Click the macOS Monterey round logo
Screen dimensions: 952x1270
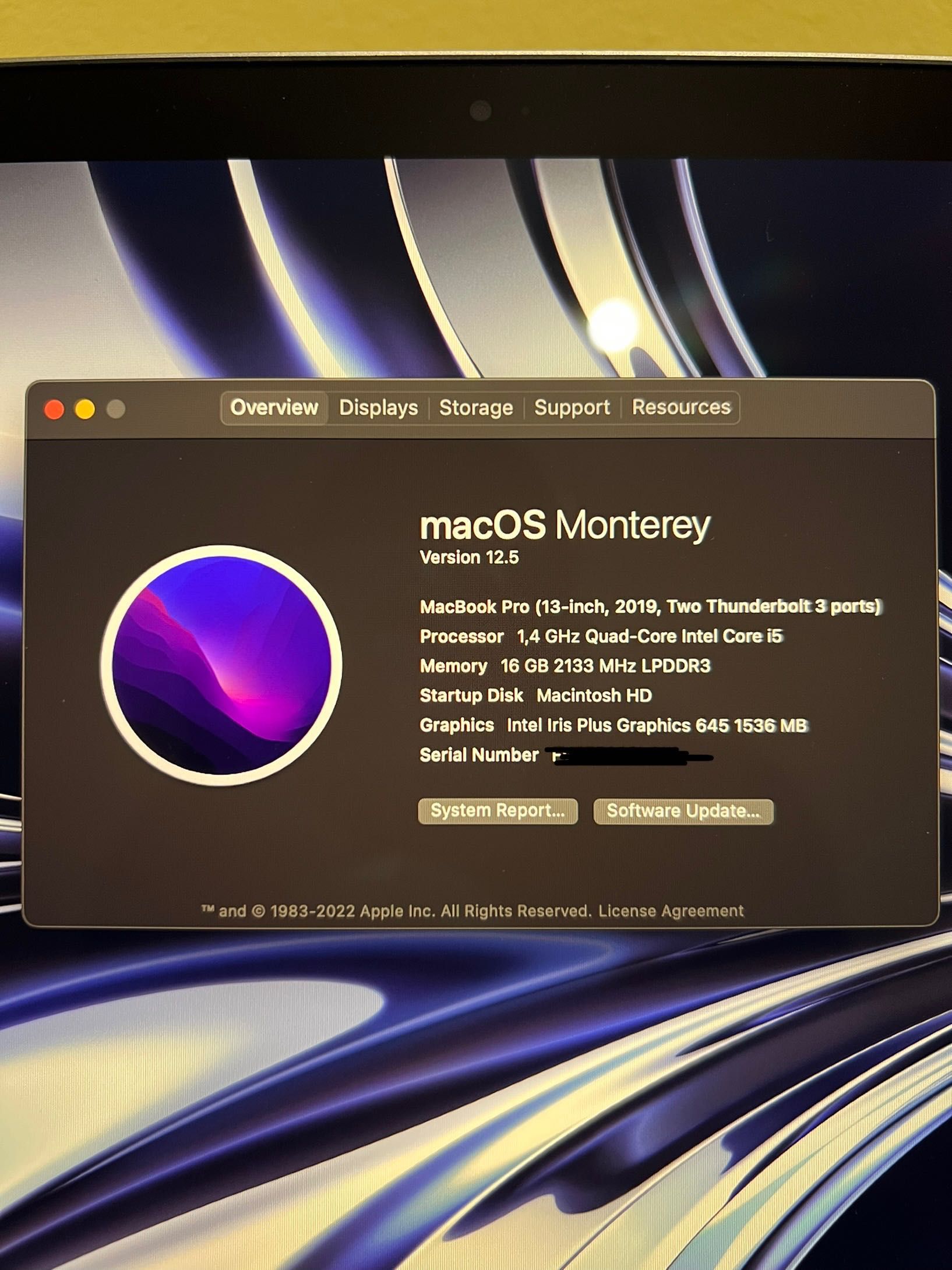(221, 665)
